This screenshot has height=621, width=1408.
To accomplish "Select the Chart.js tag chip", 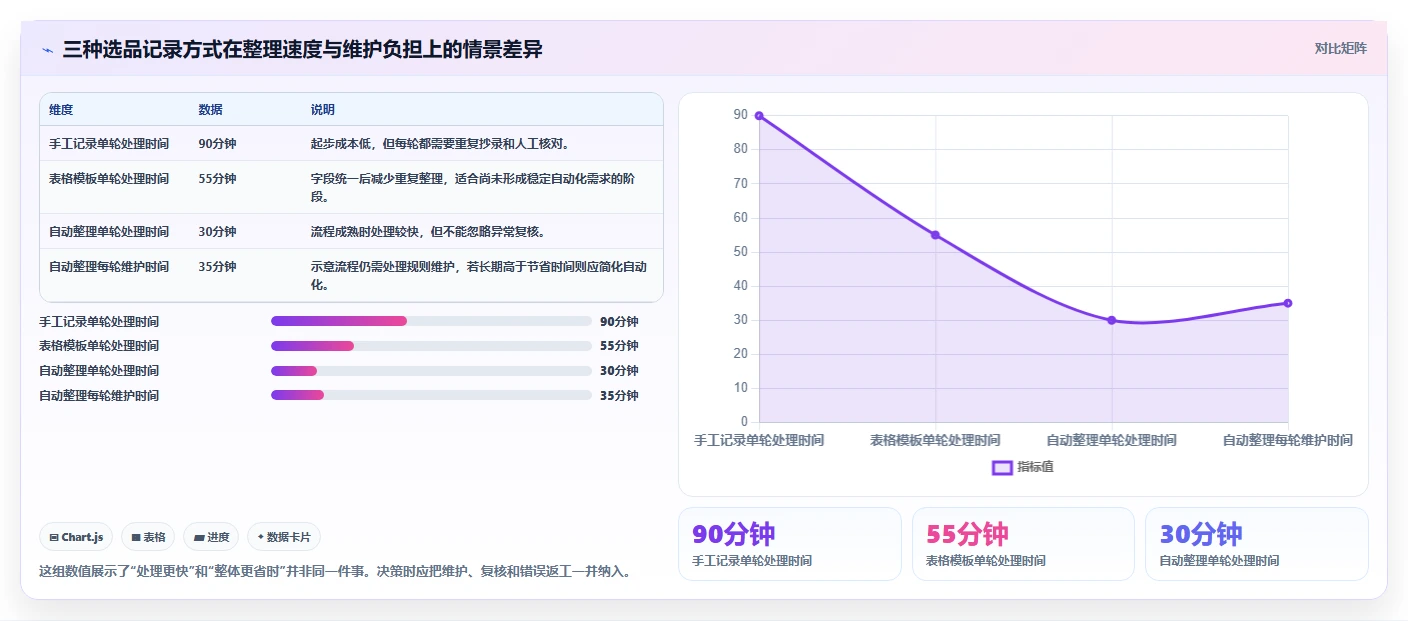I will point(77,537).
